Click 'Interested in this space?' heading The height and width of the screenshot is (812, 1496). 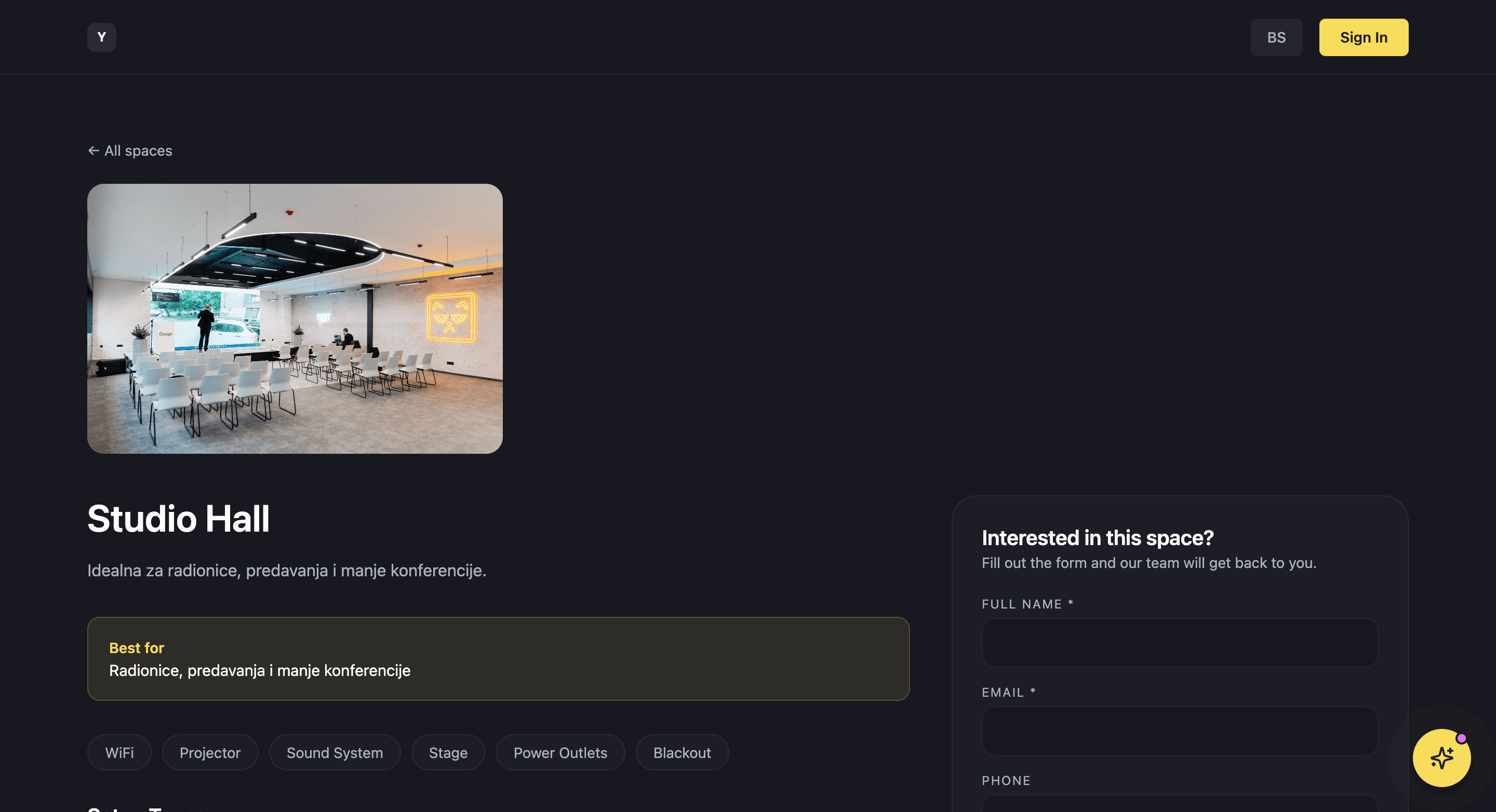(1097, 537)
